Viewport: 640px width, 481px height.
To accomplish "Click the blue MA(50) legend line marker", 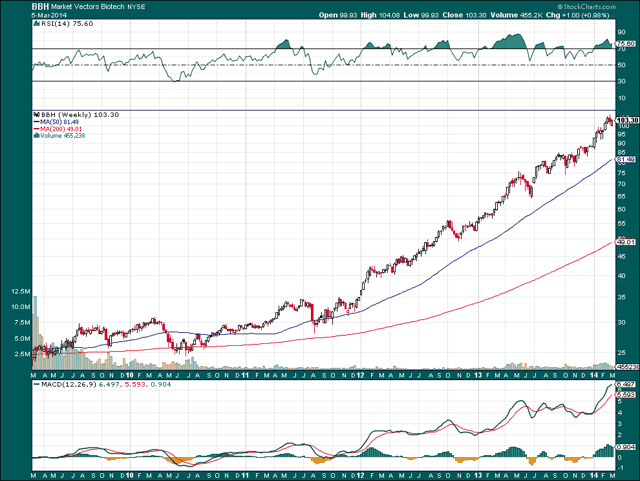I will (37, 122).
